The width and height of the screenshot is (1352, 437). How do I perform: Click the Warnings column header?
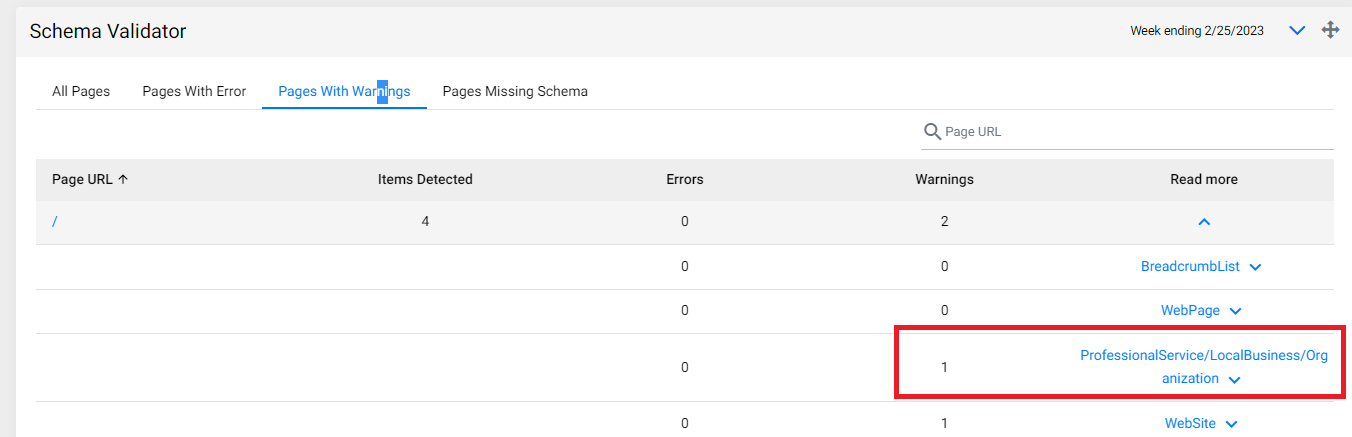point(944,180)
